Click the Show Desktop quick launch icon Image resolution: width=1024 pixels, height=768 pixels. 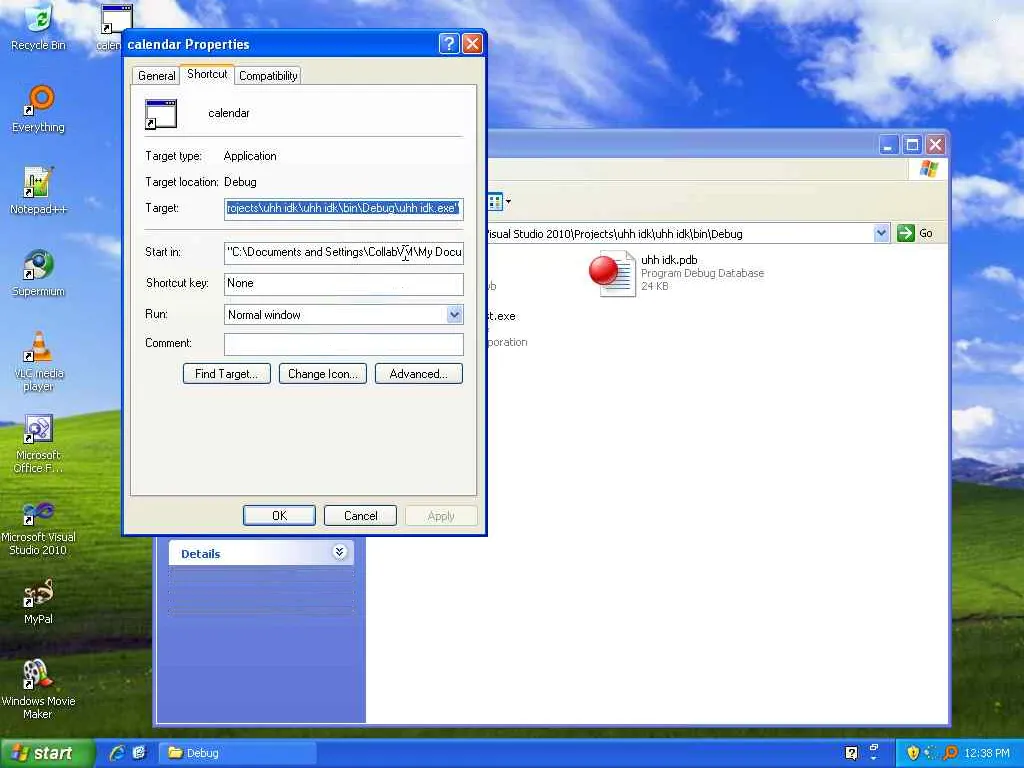click(139, 752)
